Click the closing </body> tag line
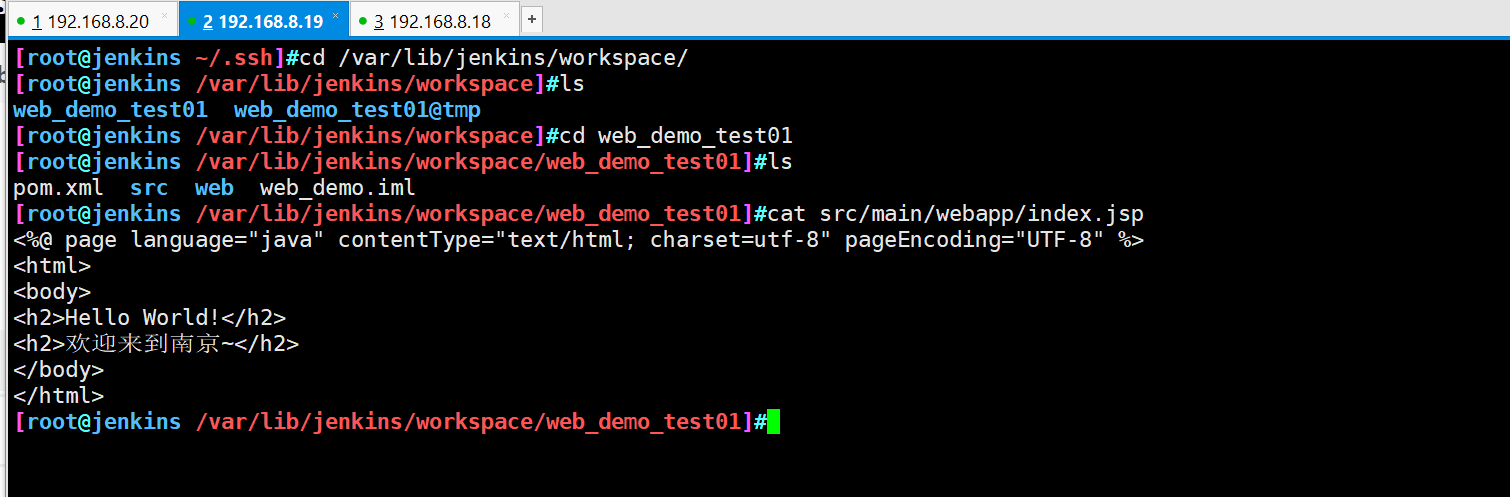The image size is (1510, 497). [58, 370]
